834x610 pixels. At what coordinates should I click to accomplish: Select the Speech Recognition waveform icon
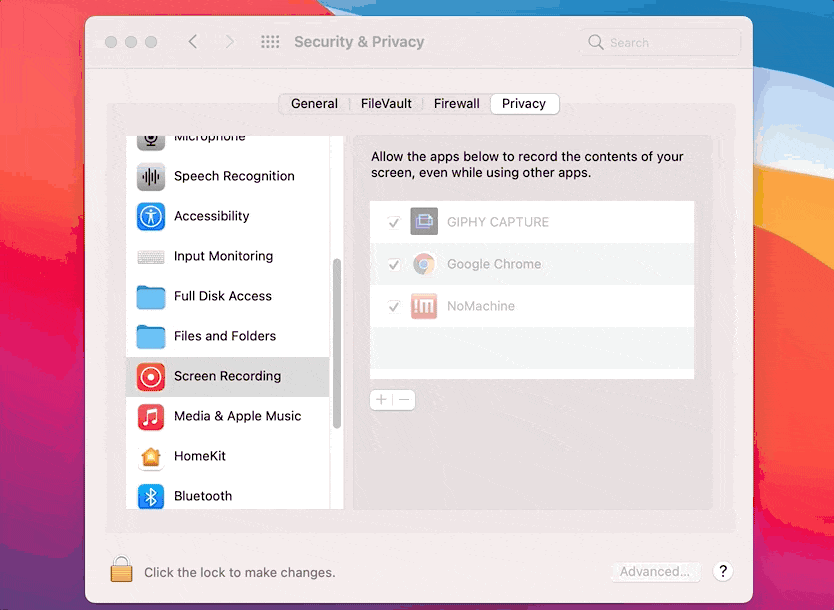click(x=151, y=176)
